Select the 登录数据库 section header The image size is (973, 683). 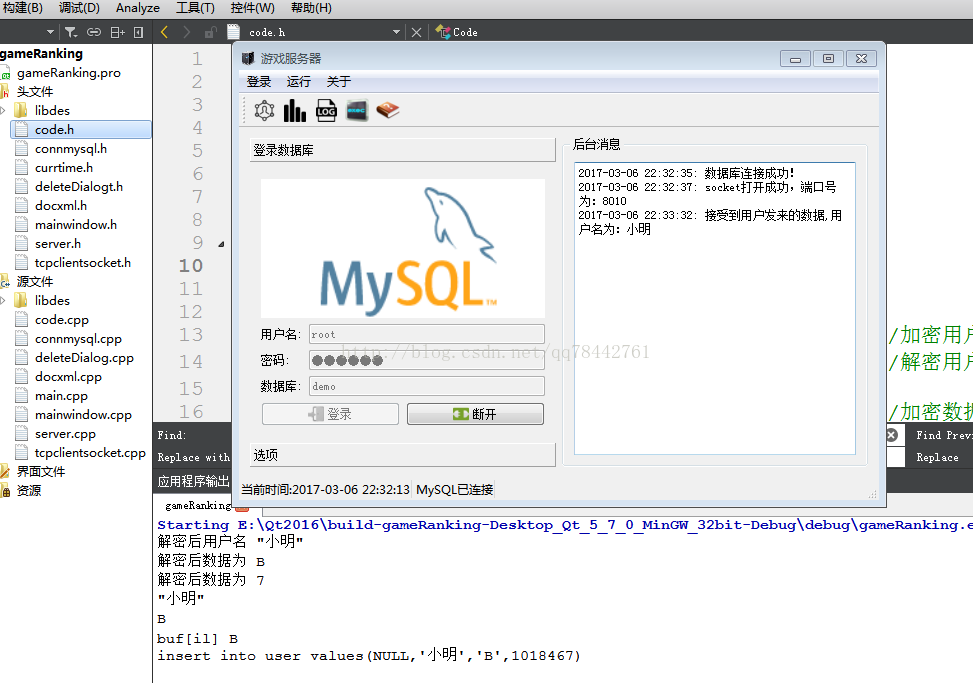[x=403, y=150]
